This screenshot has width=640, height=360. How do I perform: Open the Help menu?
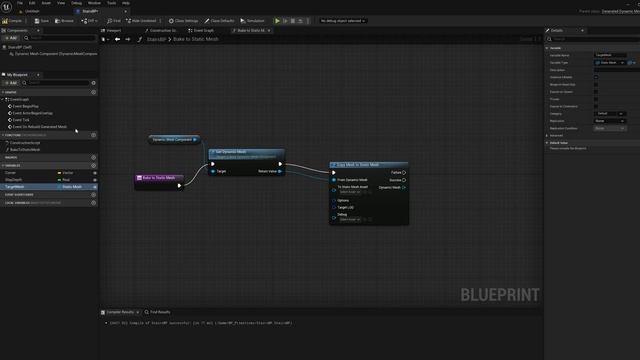point(126,3)
